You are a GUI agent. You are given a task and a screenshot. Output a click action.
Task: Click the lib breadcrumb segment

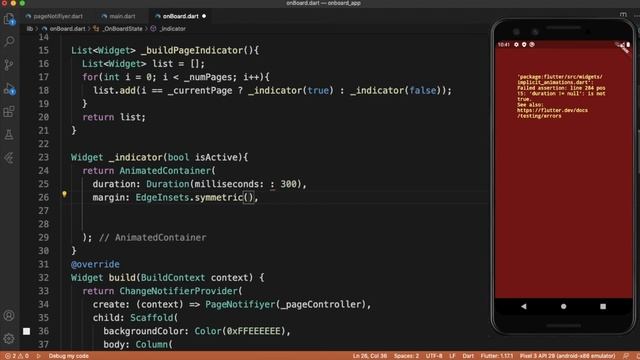30,29
